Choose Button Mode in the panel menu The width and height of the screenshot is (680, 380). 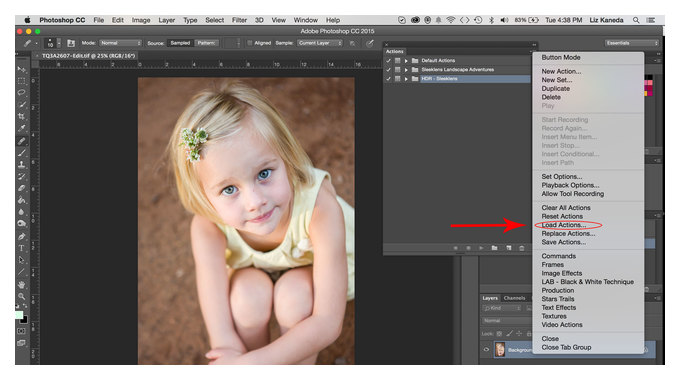561,57
